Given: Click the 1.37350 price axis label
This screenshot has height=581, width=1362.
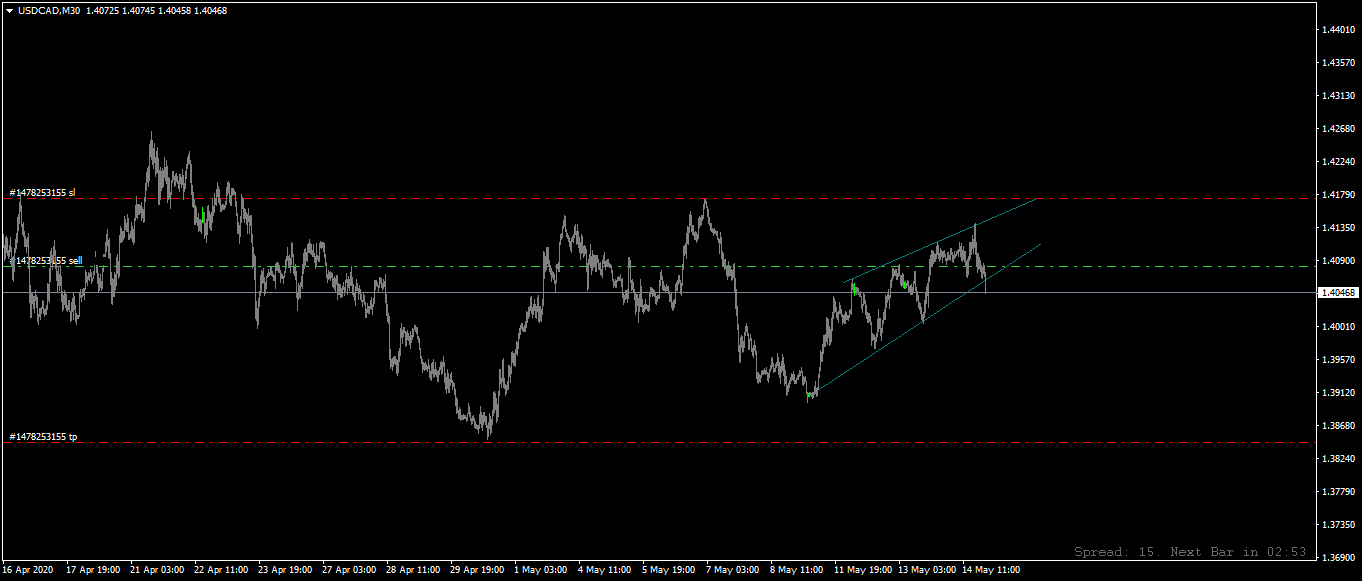Looking at the screenshot, I should pyautogui.click(x=1338, y=525).
